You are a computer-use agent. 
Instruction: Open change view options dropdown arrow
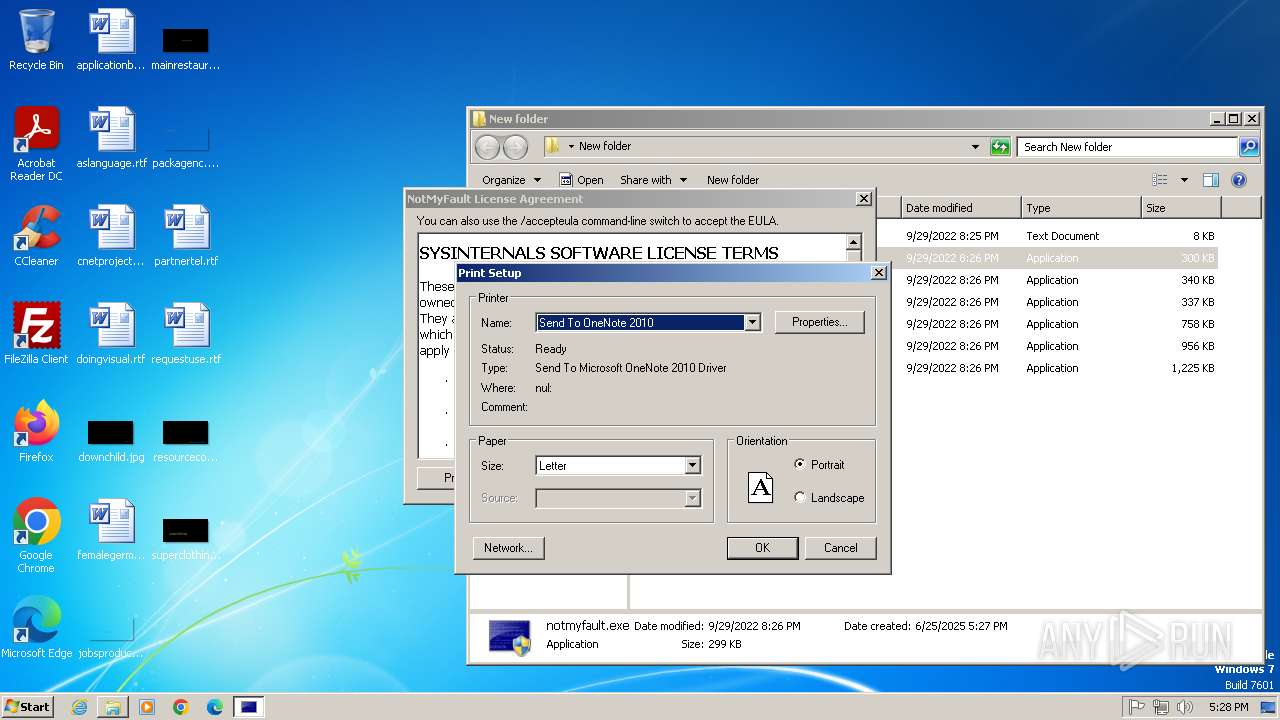(1184, 180)
